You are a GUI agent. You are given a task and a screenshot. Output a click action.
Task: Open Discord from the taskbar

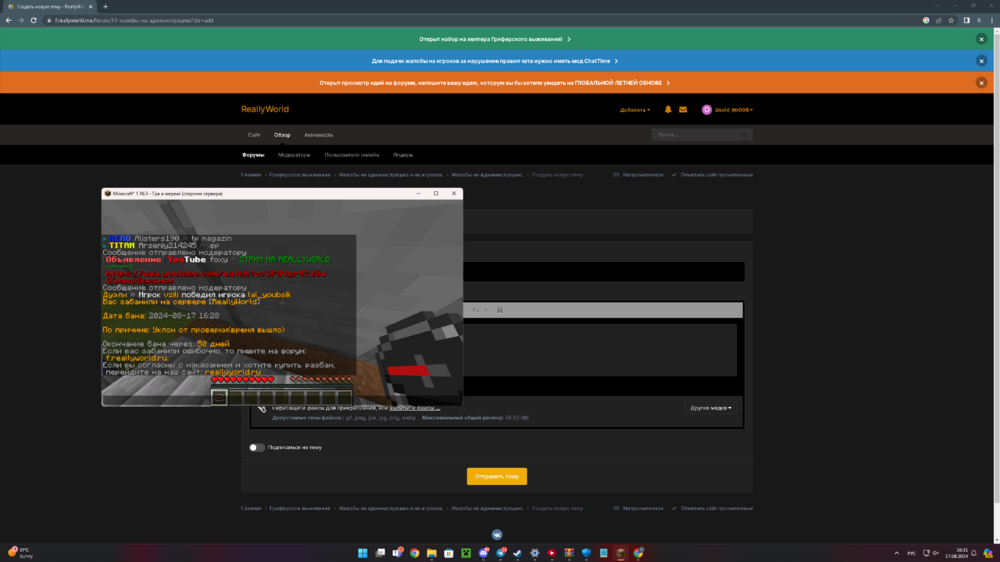click(483, 553)
